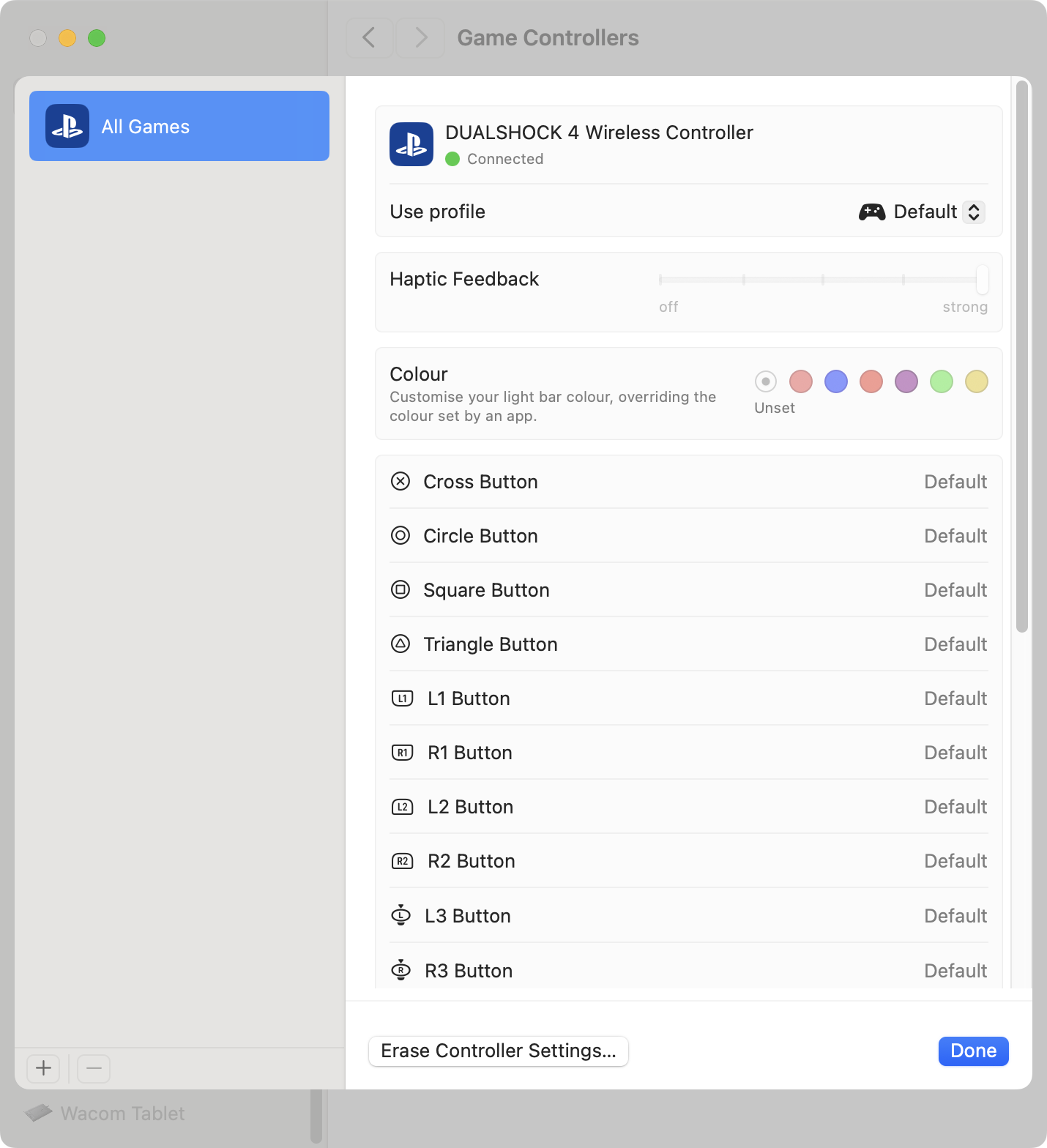This screenshot has width=1047, height=1148.
Task: Pick the purple light bar colour
Action: pos(906,381)
